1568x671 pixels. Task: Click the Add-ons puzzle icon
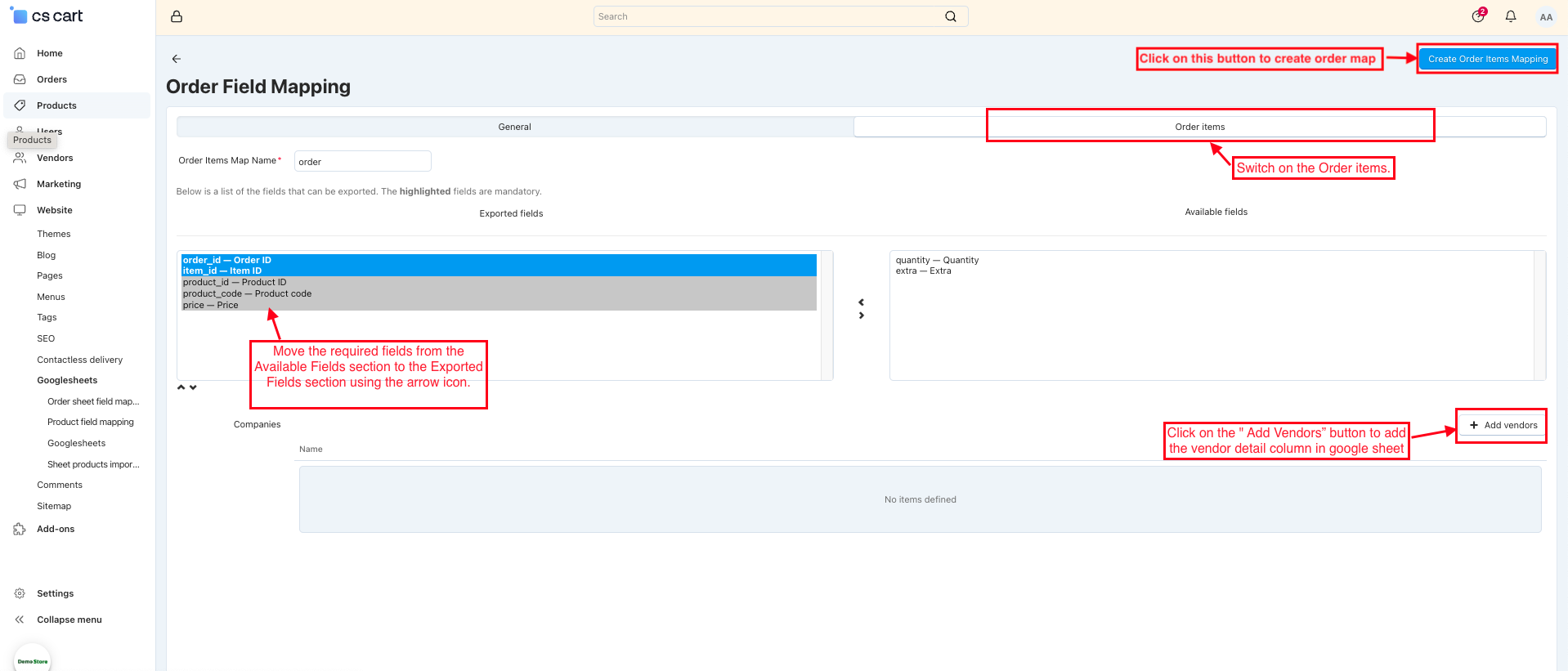[20, 529]
